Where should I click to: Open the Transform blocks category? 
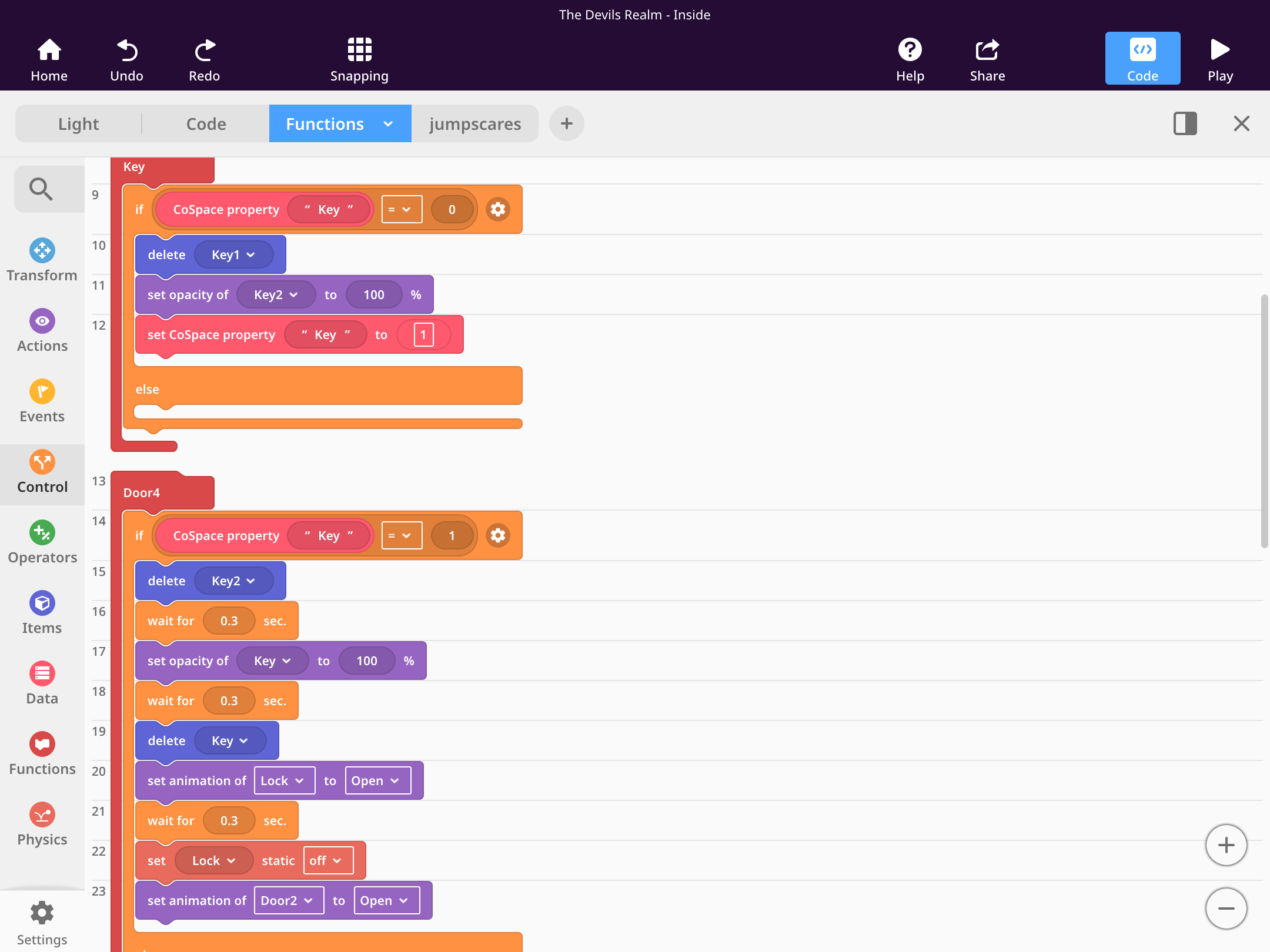(42, 260)
